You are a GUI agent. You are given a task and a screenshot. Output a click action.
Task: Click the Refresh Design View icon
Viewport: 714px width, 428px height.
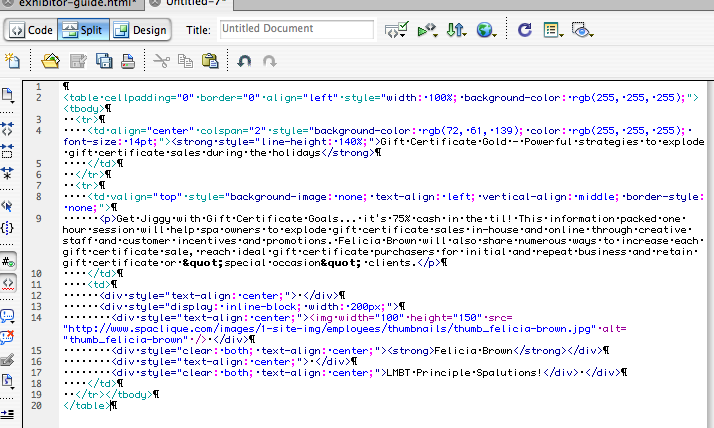525,30
